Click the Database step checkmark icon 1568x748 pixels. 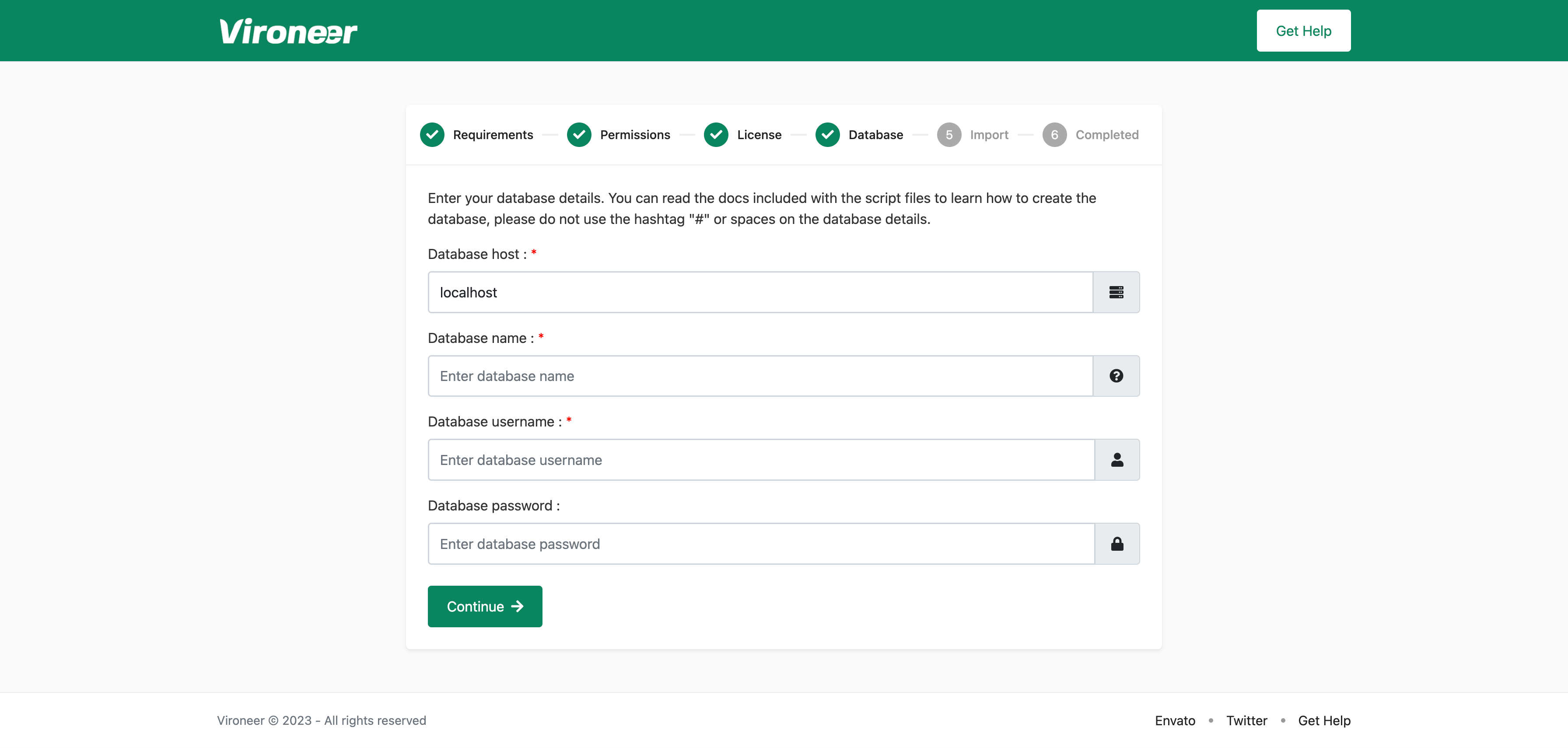[x=827, y=134]
